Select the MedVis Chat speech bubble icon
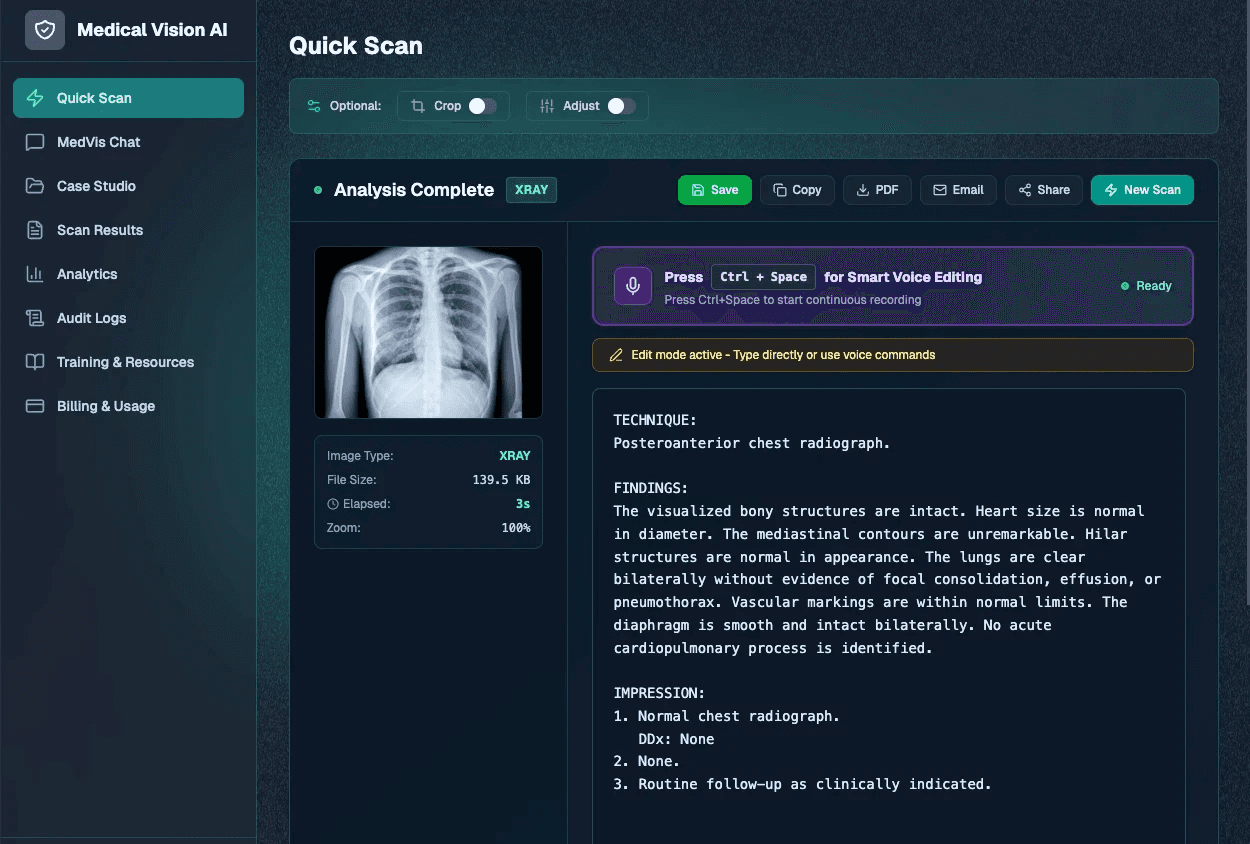 [x=33, y=142]
